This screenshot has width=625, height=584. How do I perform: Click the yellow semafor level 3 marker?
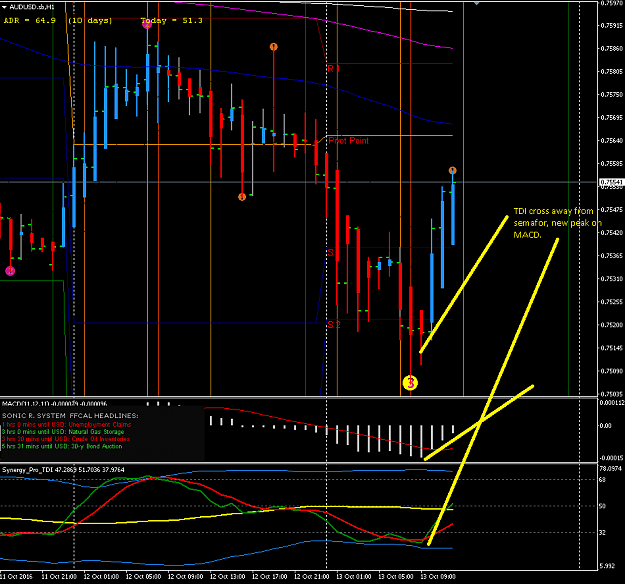point(410,383)
